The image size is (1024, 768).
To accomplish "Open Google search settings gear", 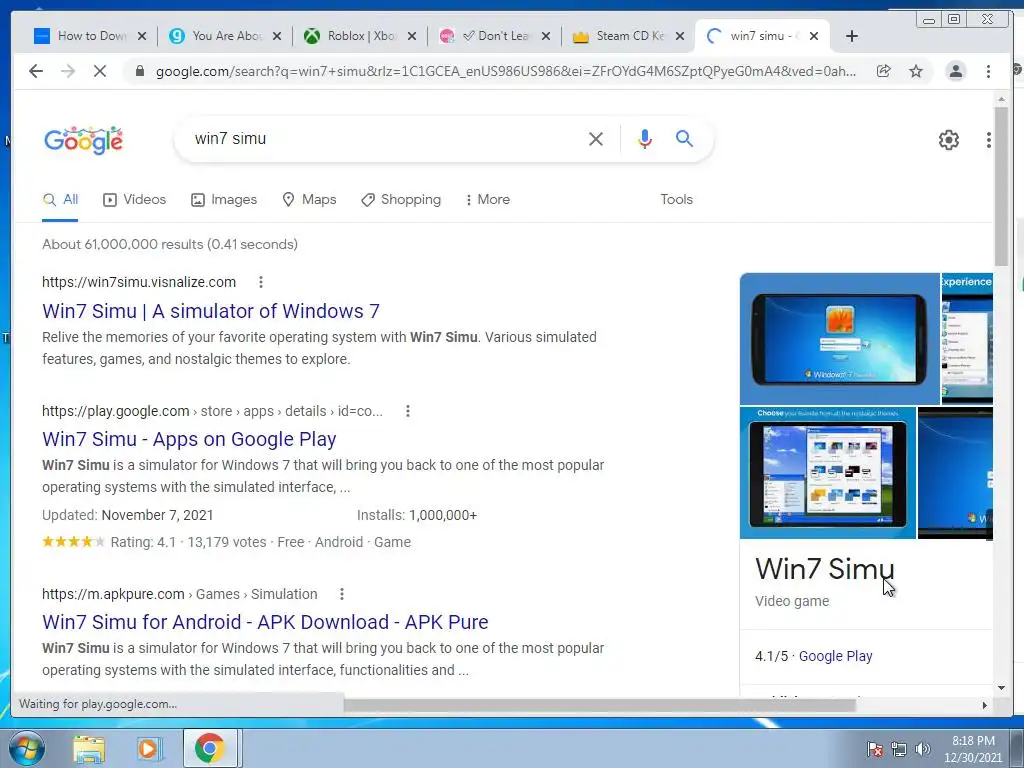I will [x=948, y=140].
